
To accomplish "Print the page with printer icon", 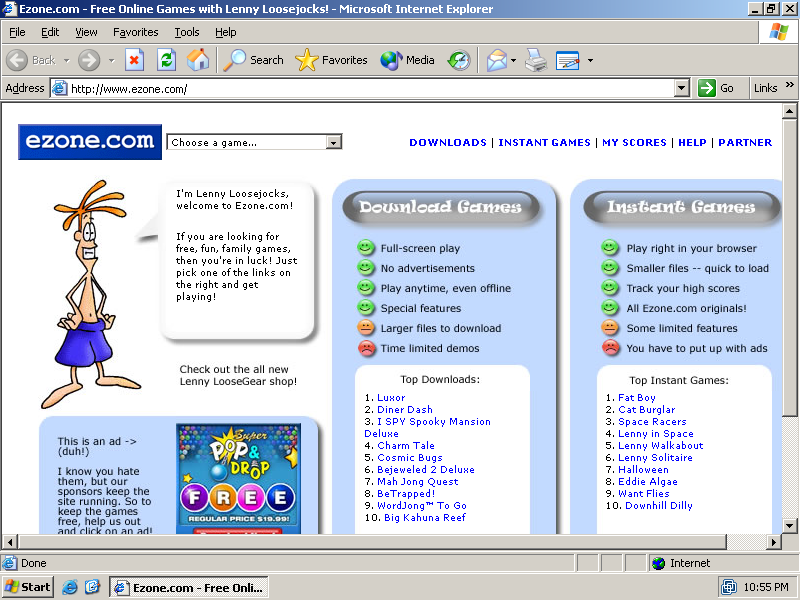I will [x=536, y=60].
